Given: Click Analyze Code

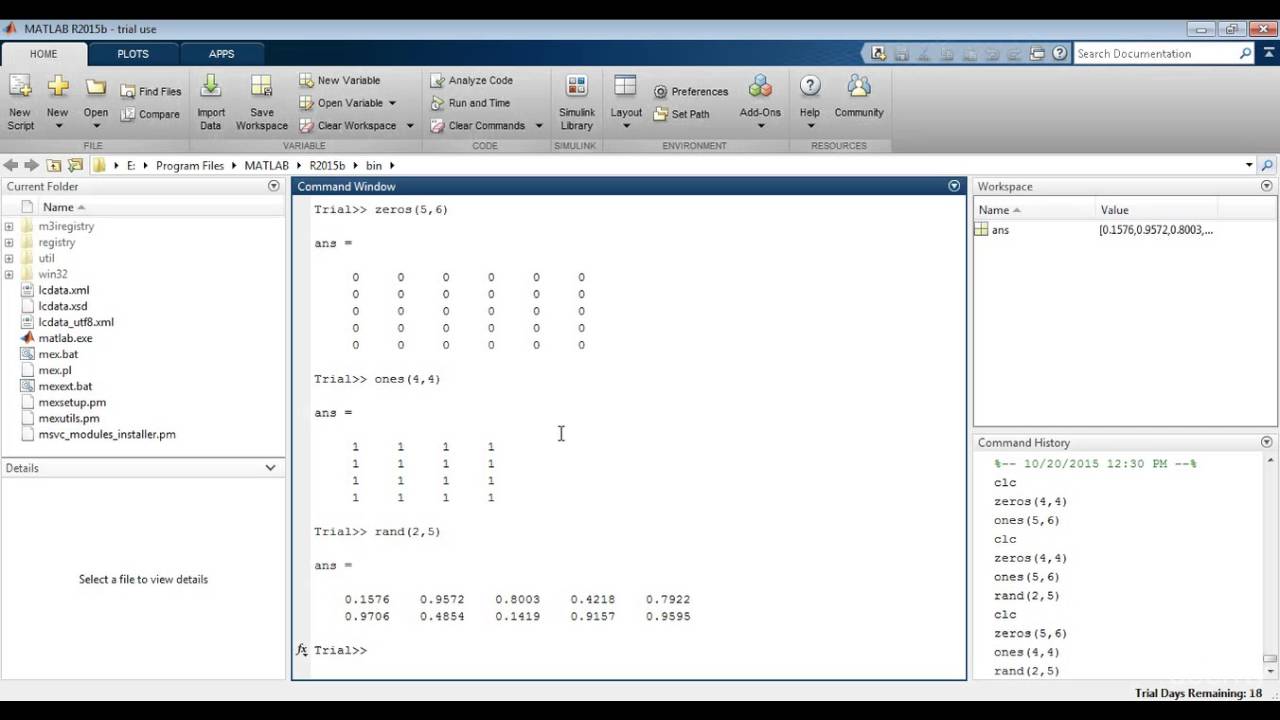Looking at the screenshot, I should [x=471, y=80].
